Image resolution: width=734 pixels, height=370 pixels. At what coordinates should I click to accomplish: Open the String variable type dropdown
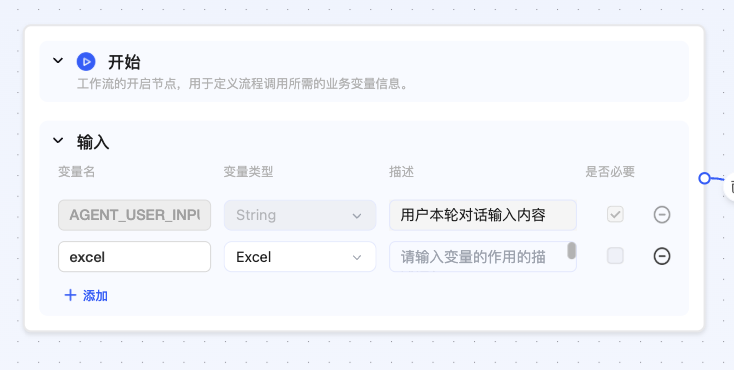[300, 215]
